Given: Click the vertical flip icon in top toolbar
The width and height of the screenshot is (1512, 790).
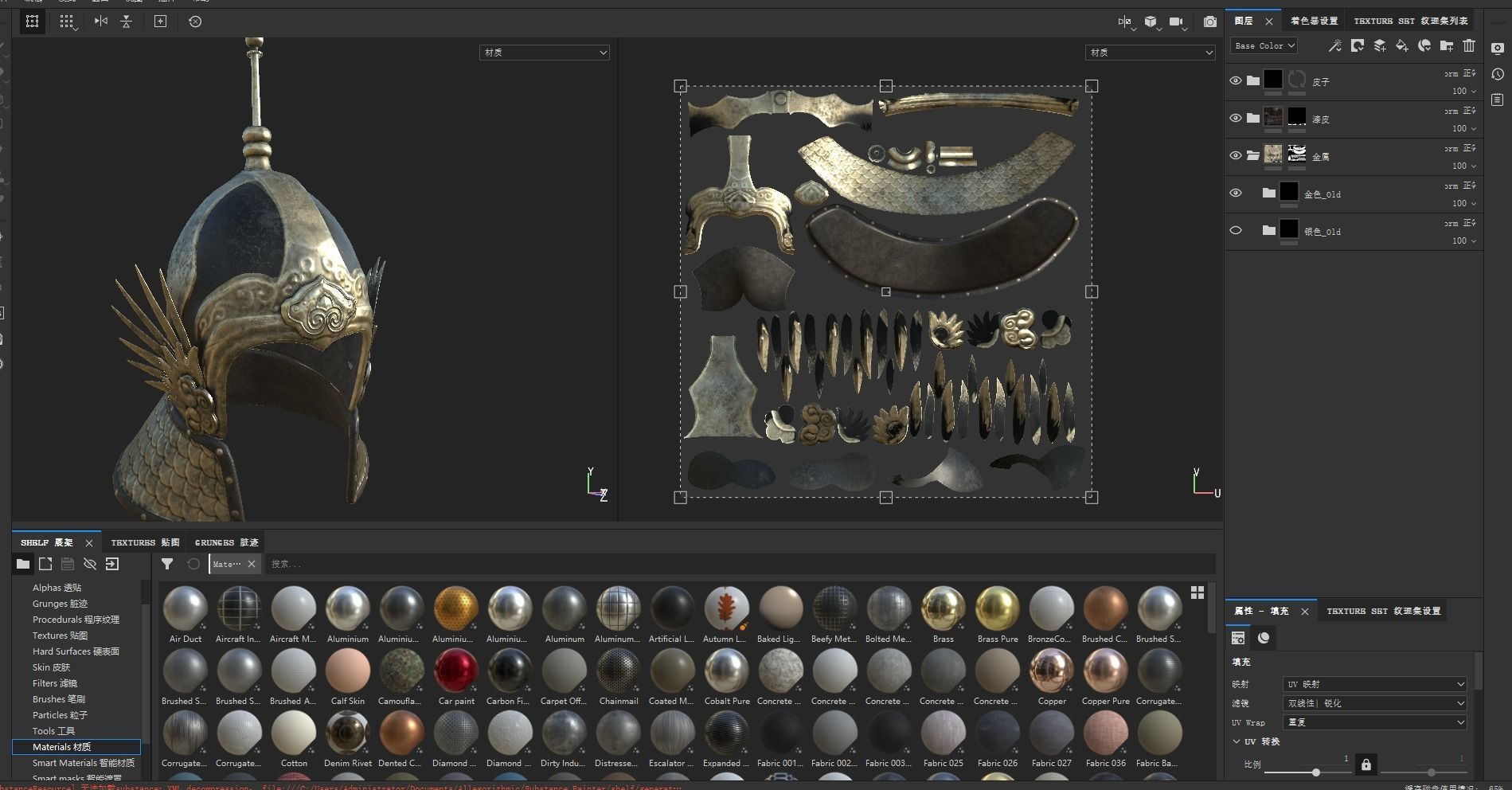Looking at the screenshot, I should click(126, 22).
